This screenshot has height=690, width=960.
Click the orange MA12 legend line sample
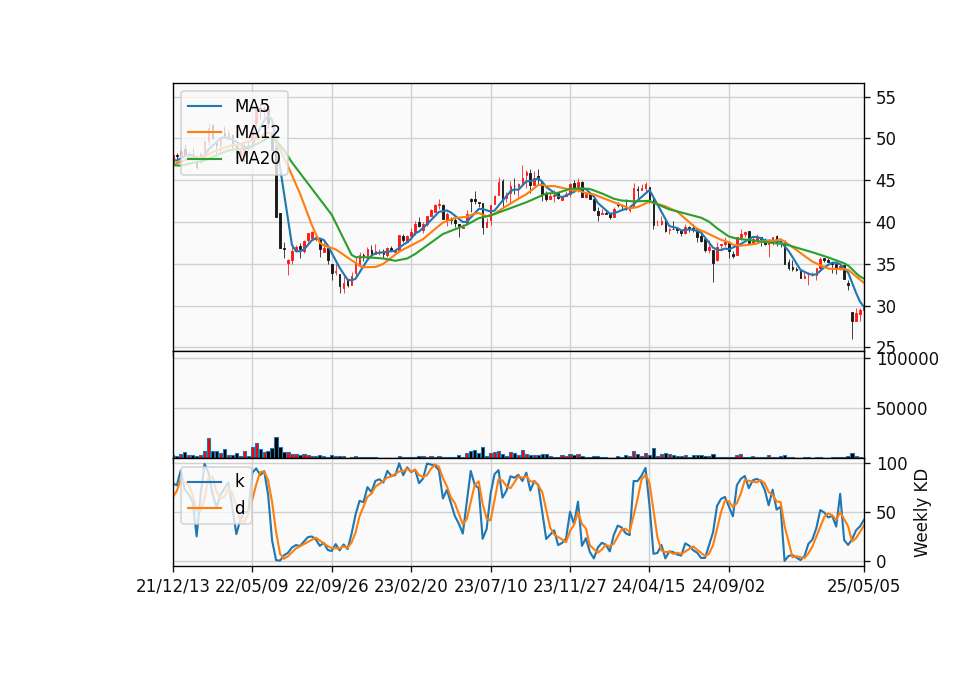pos(204,132)
